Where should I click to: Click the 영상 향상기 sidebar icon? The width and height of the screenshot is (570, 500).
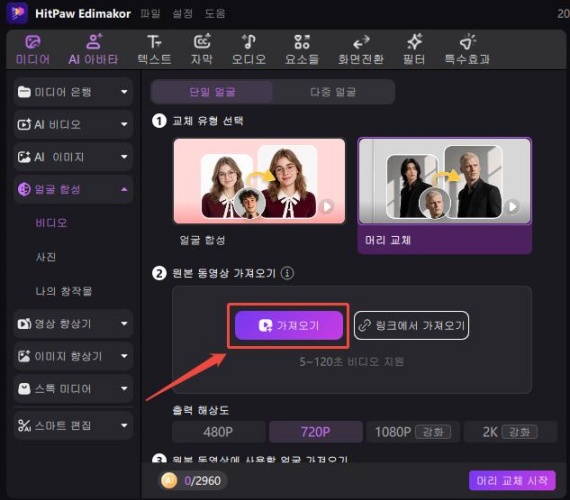(24, 323)
